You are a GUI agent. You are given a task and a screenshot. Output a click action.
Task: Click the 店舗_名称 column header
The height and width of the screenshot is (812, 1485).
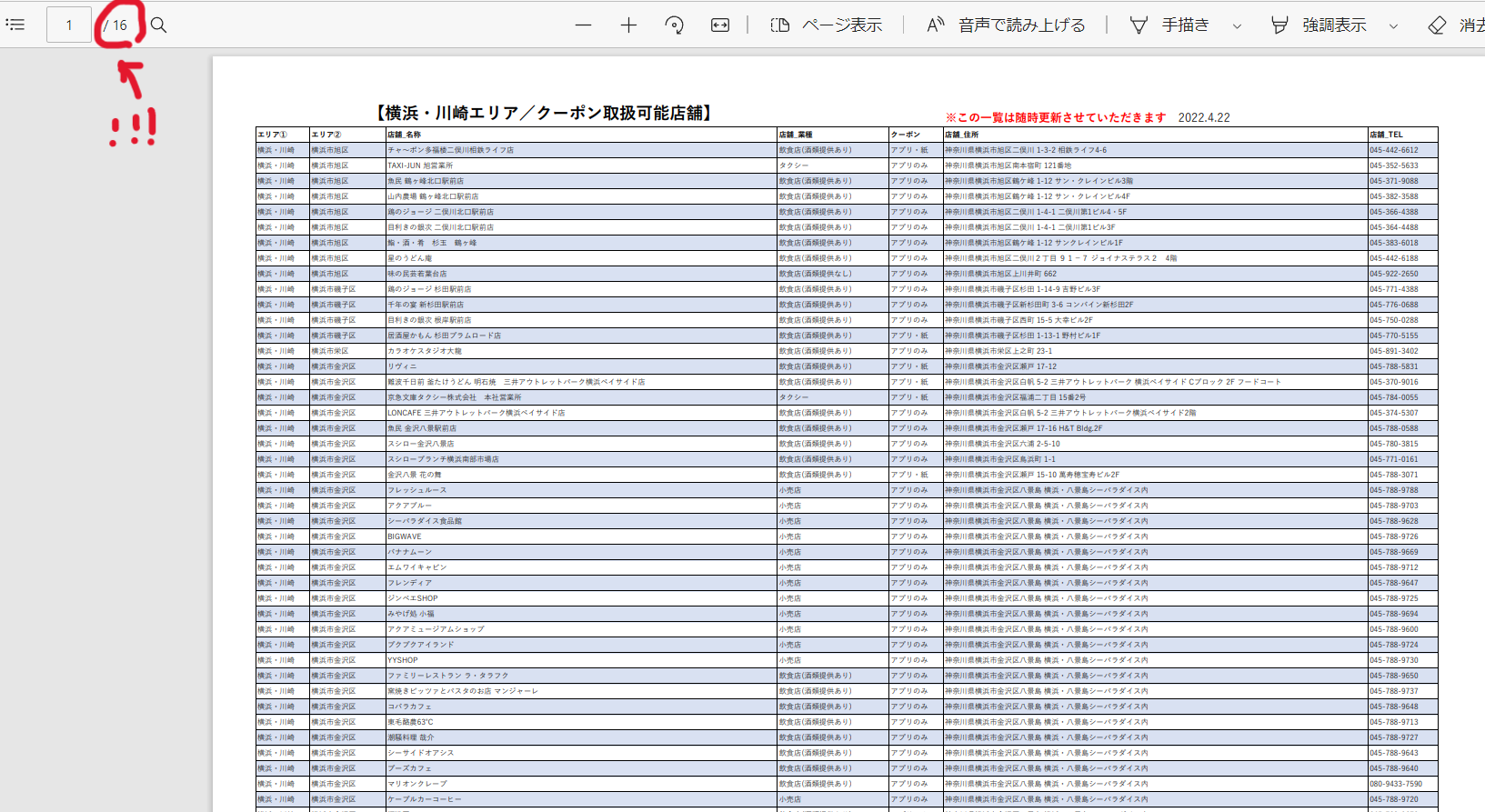click(405, 135)
